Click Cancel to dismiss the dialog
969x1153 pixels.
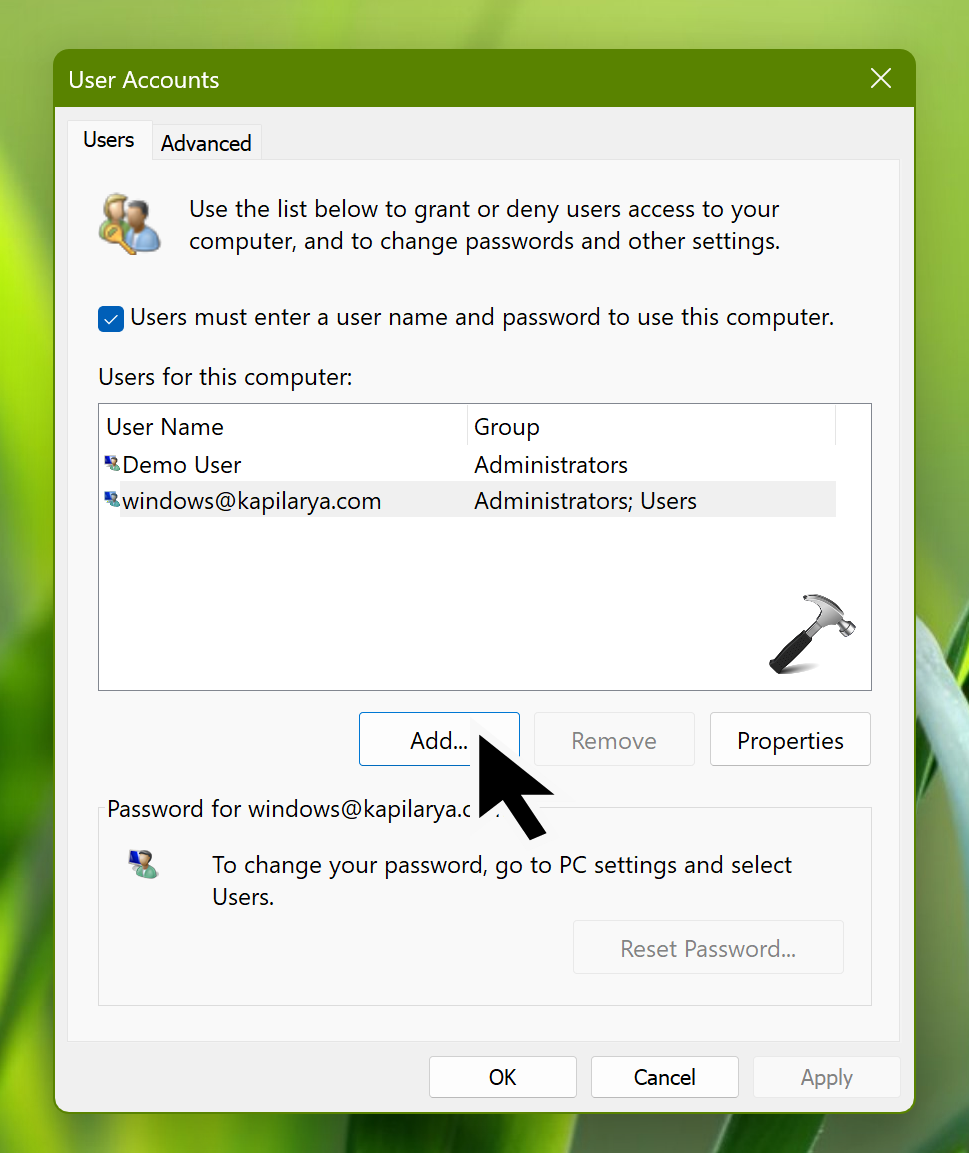(x=665, y=1077)
